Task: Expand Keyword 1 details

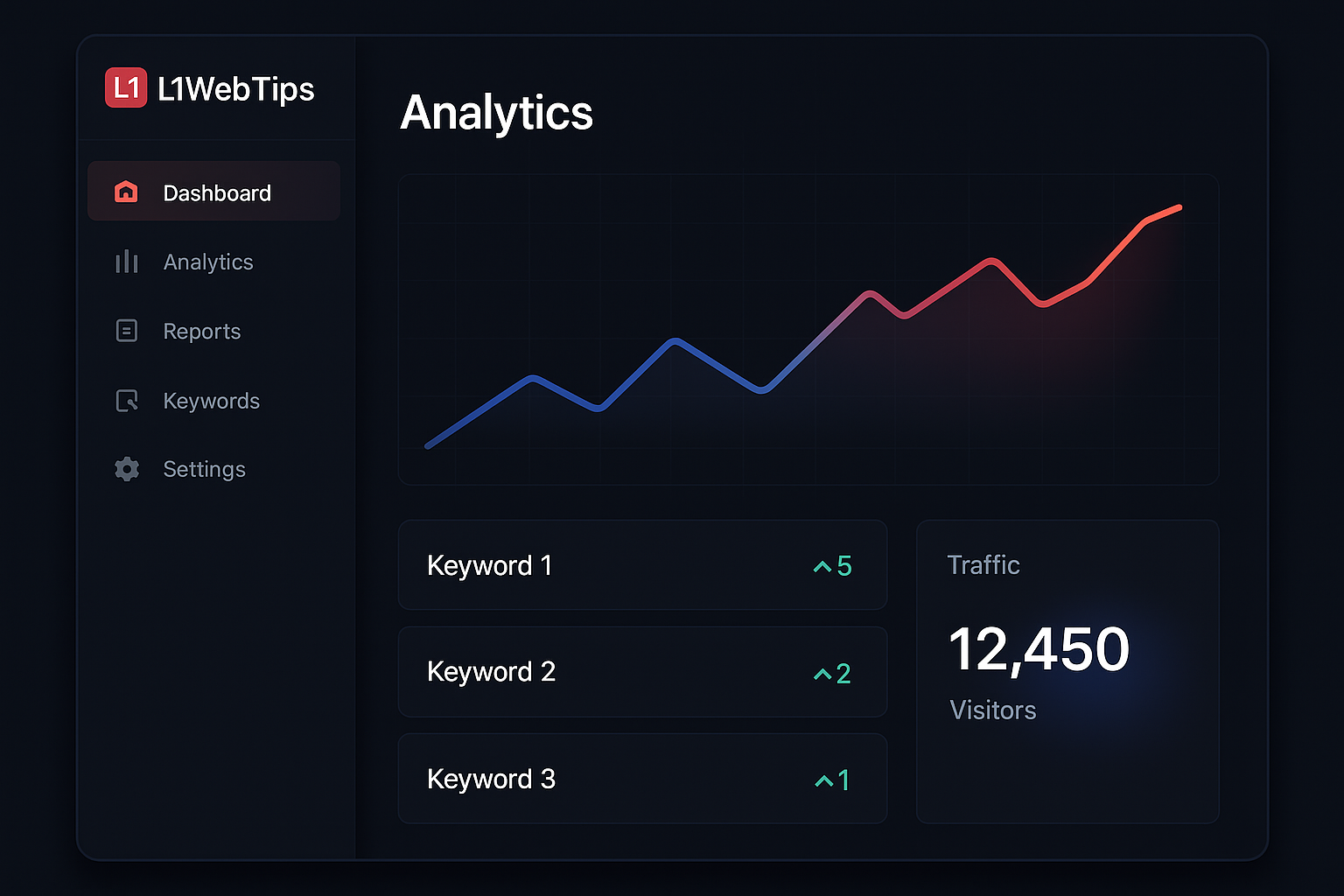Action: (643, 565)
